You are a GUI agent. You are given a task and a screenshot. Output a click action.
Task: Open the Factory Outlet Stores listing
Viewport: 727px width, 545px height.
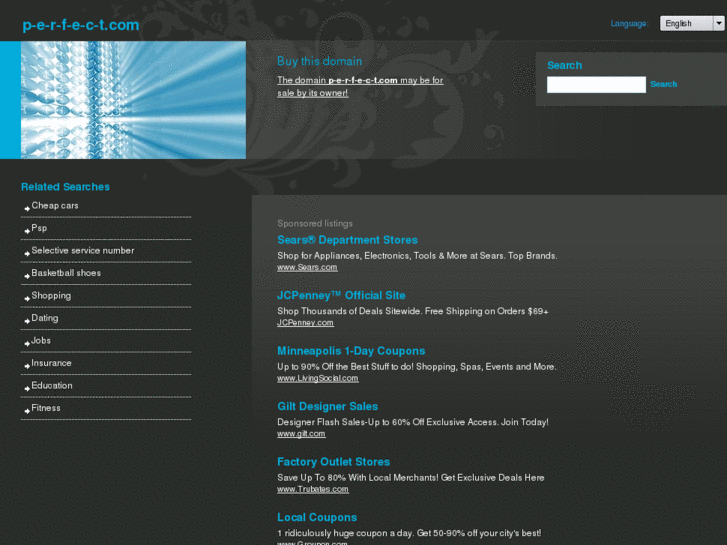click(333, 462)
